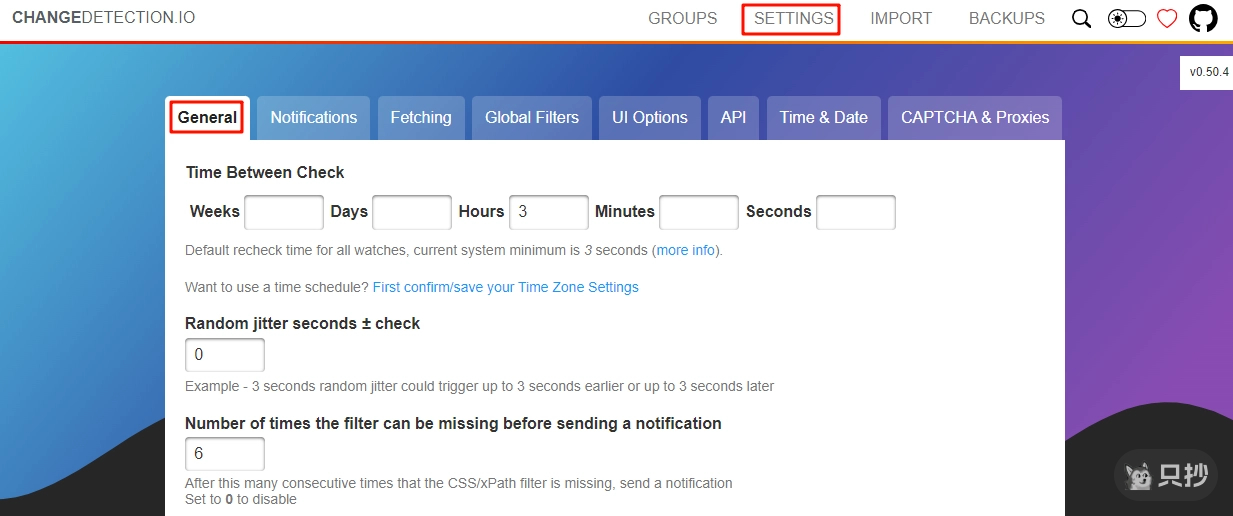Open the API tab
Viewport: 1233px width, 516px height.
pos(733,117)
